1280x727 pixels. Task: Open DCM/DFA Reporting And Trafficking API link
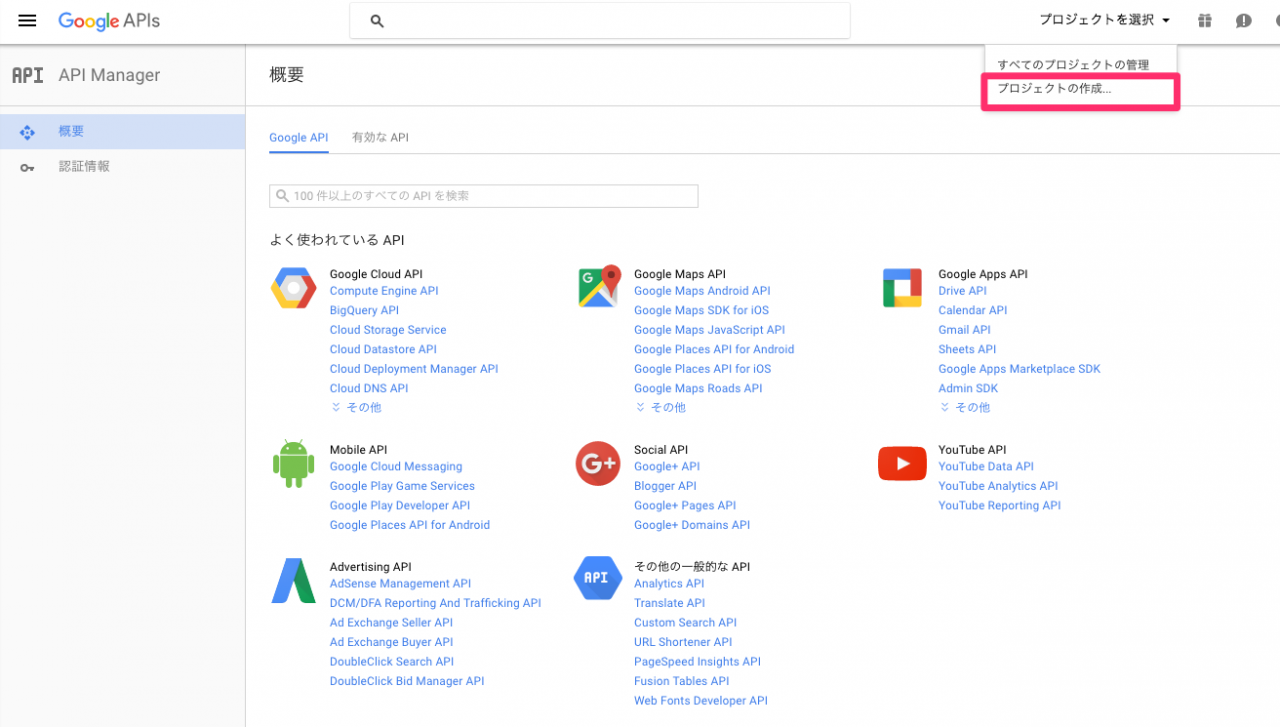(x=435, y=603)
